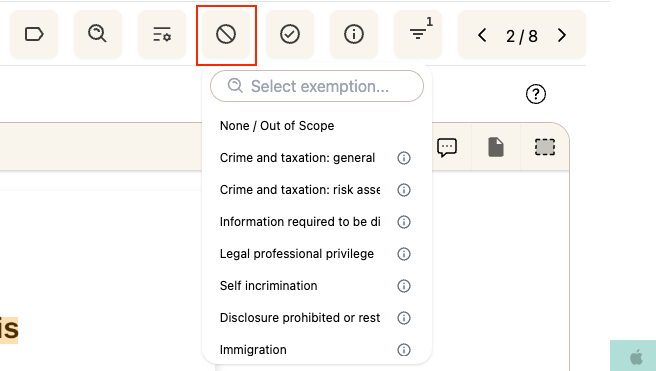Open the info circle toolbar icon
656x371 pixels.
point(354,34)
